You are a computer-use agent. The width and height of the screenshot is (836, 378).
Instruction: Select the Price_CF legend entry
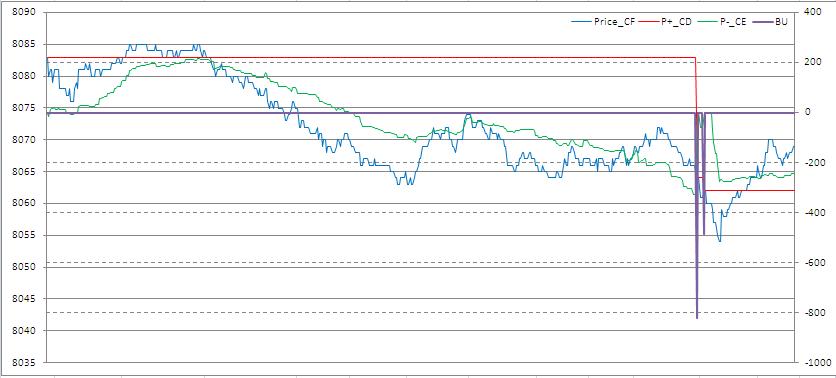pyautogui.click(x=602, y=22)
